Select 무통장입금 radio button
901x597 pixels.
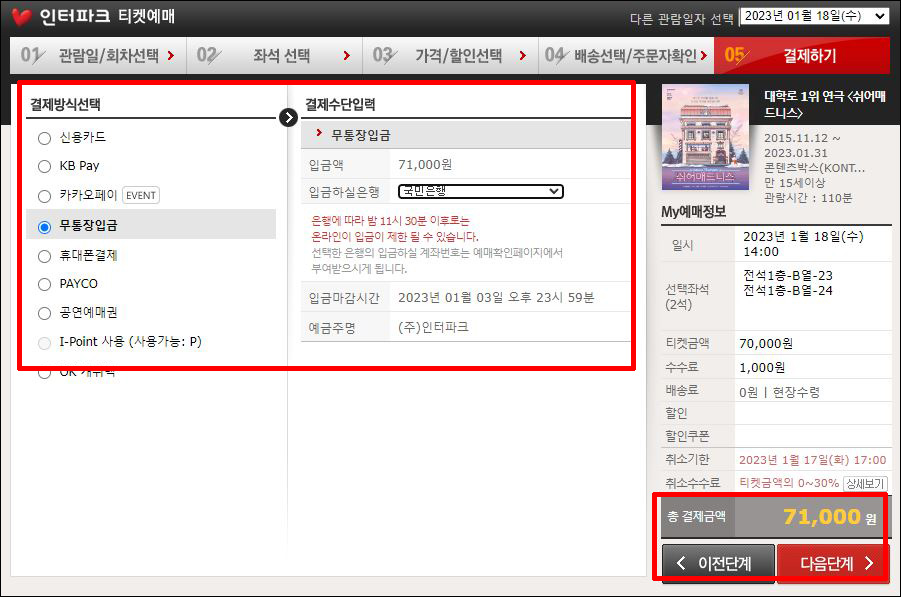tap(44, 226)
